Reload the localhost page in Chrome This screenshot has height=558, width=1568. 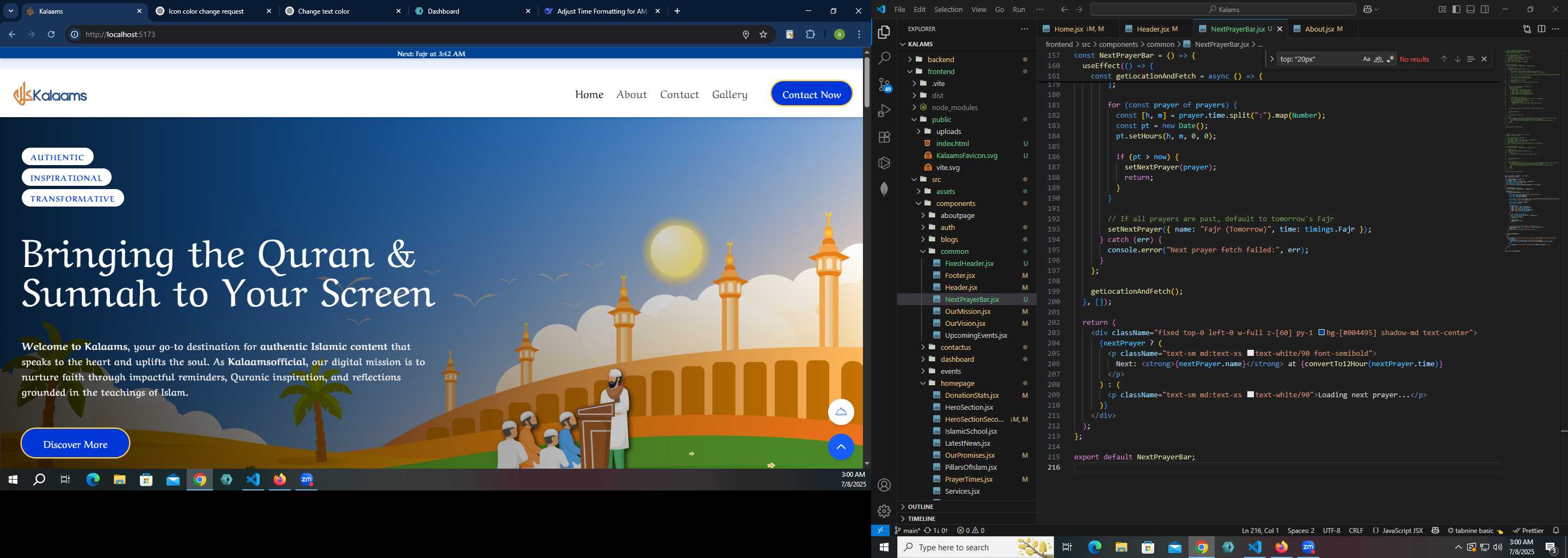51,35
